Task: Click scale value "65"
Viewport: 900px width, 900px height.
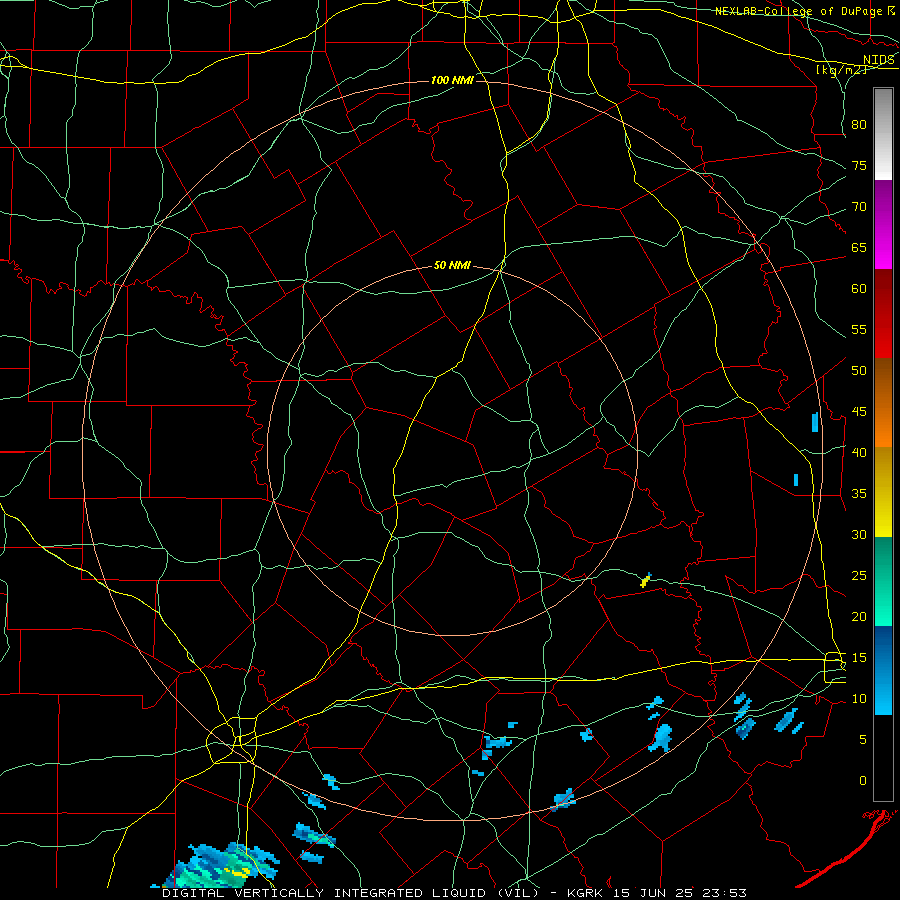Action: click(859, 248)
